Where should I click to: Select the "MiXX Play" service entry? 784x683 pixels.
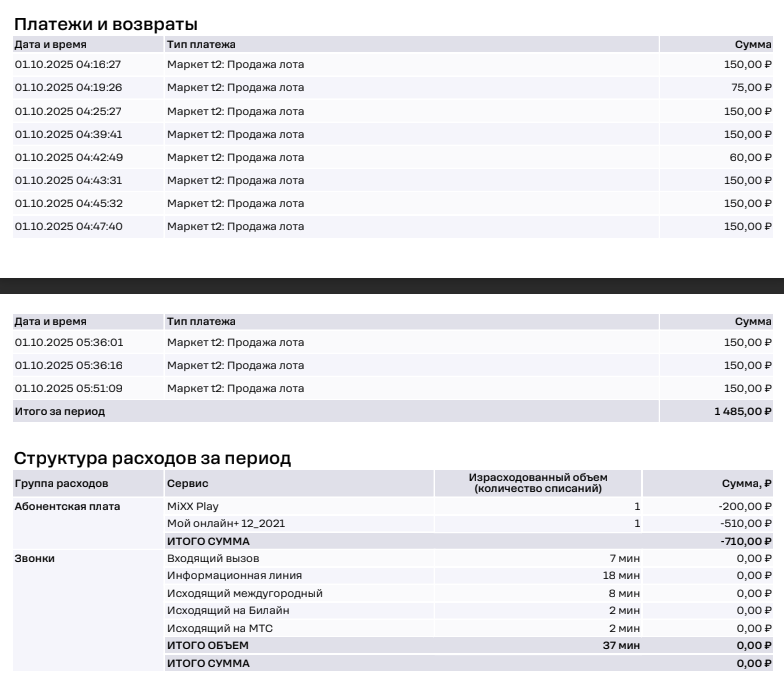point(192,507)
